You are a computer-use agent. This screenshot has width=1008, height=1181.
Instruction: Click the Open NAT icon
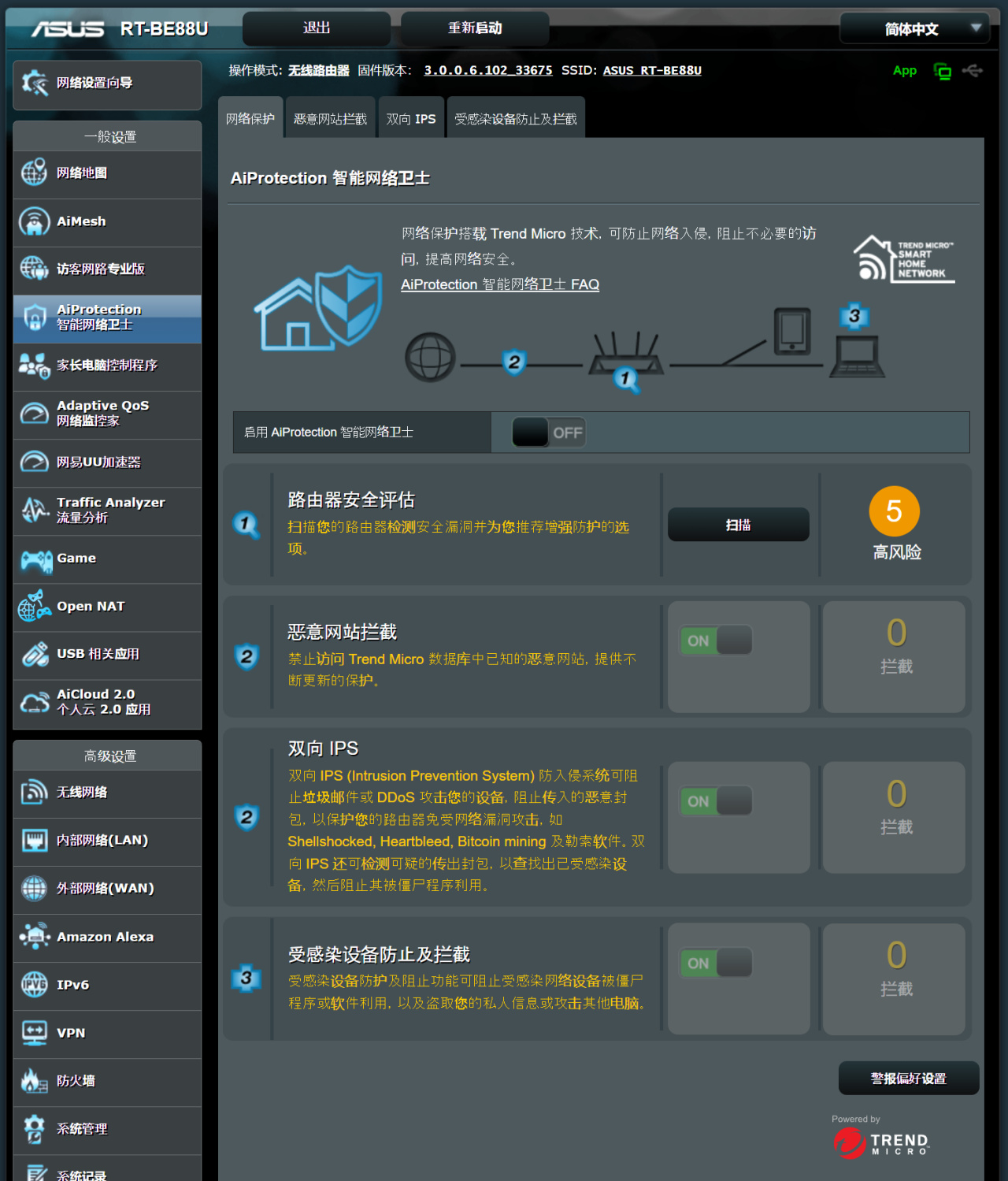34,606
